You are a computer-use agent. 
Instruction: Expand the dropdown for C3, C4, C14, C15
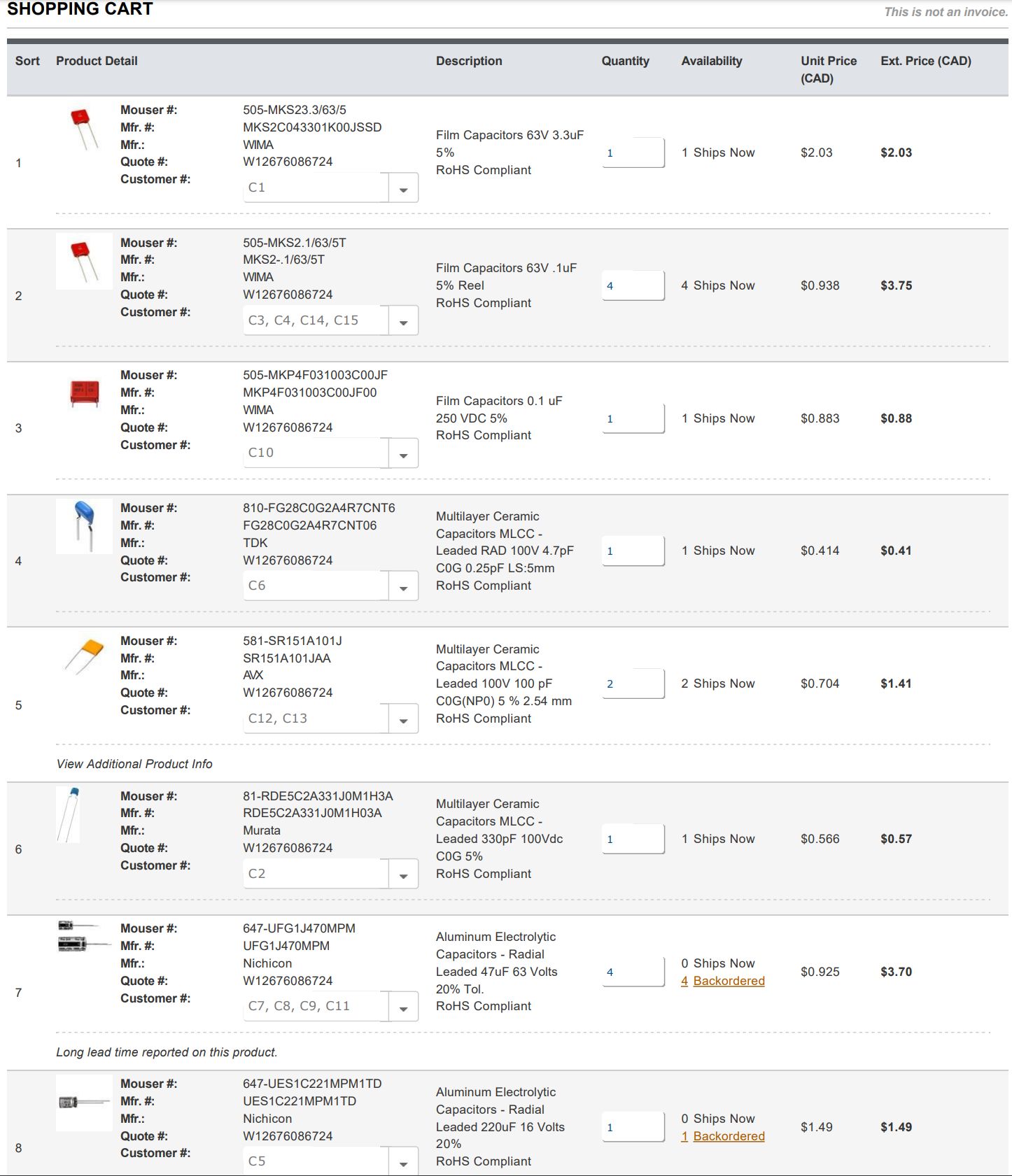point(403,321)
